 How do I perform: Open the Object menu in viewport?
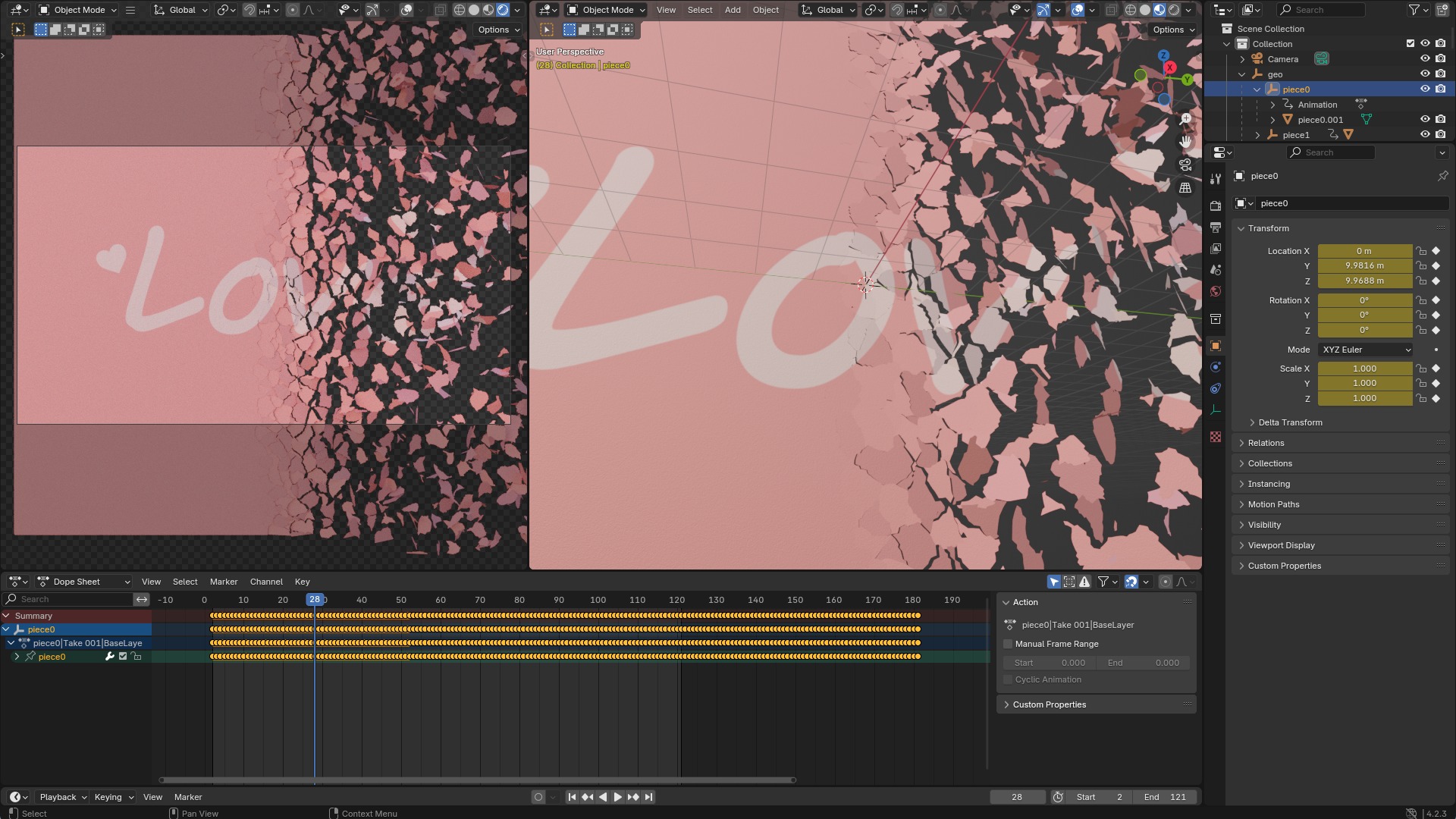766,10
